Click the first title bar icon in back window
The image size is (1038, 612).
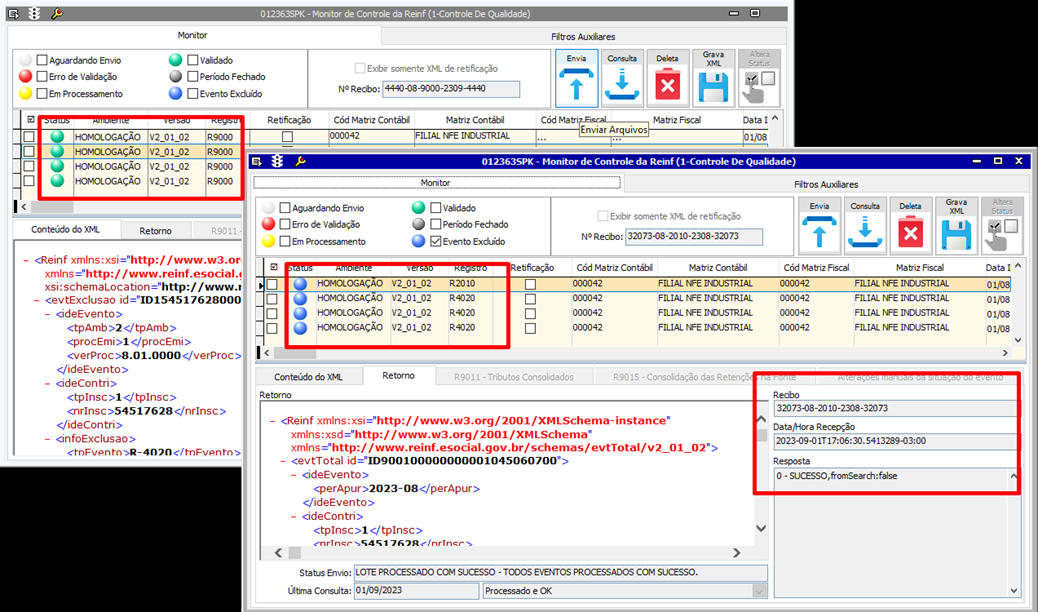(13, 13)
